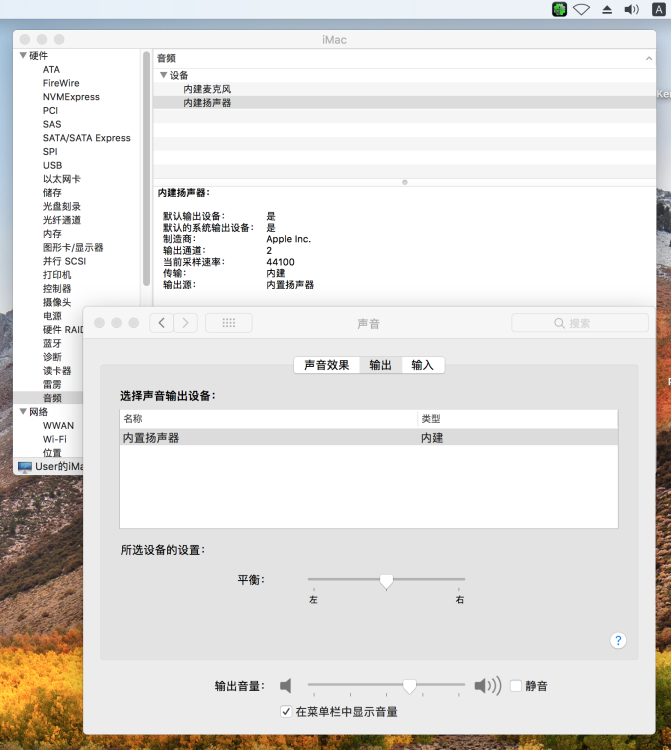
Task: Select 内建麦克风 device row
Action: pyautogui.click(x=404, y=89)
